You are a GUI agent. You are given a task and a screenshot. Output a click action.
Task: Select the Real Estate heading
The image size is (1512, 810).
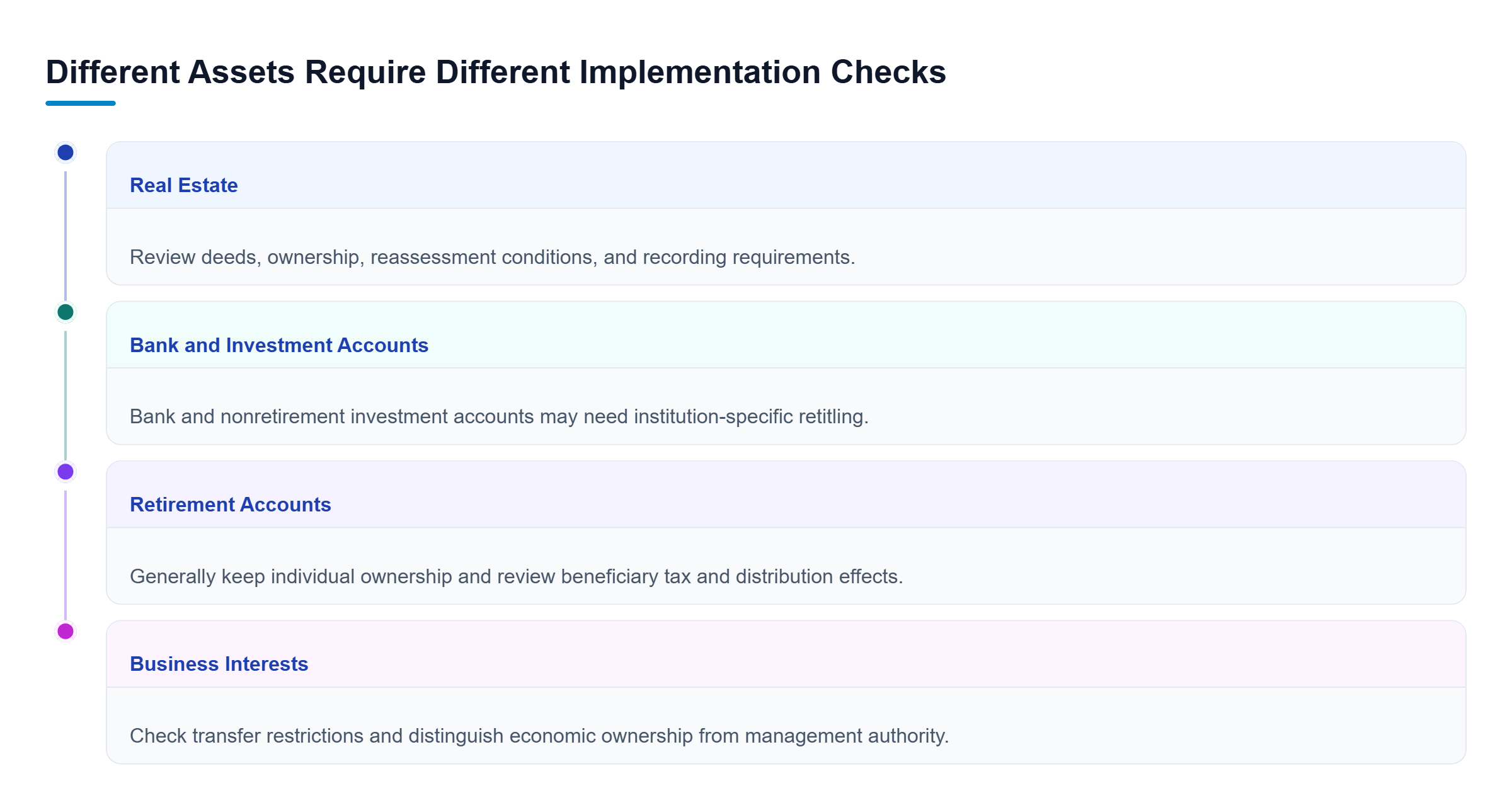184,185
